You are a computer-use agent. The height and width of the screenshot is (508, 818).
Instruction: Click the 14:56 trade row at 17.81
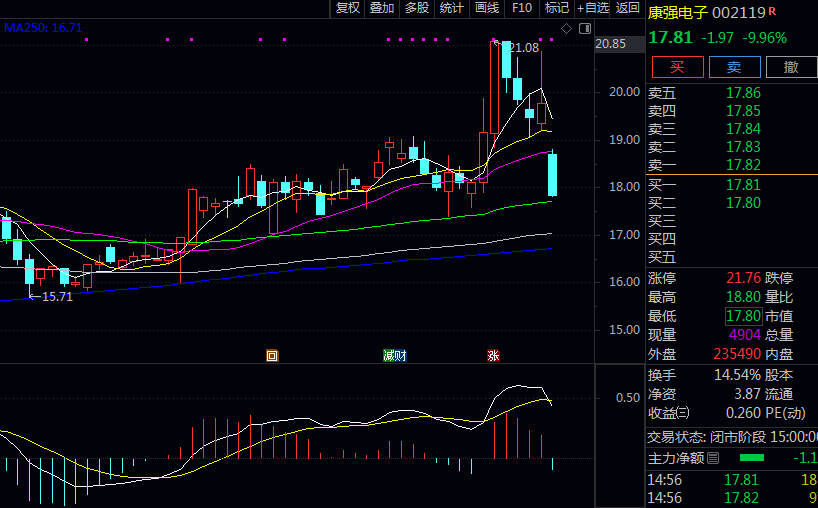[732, 480]
